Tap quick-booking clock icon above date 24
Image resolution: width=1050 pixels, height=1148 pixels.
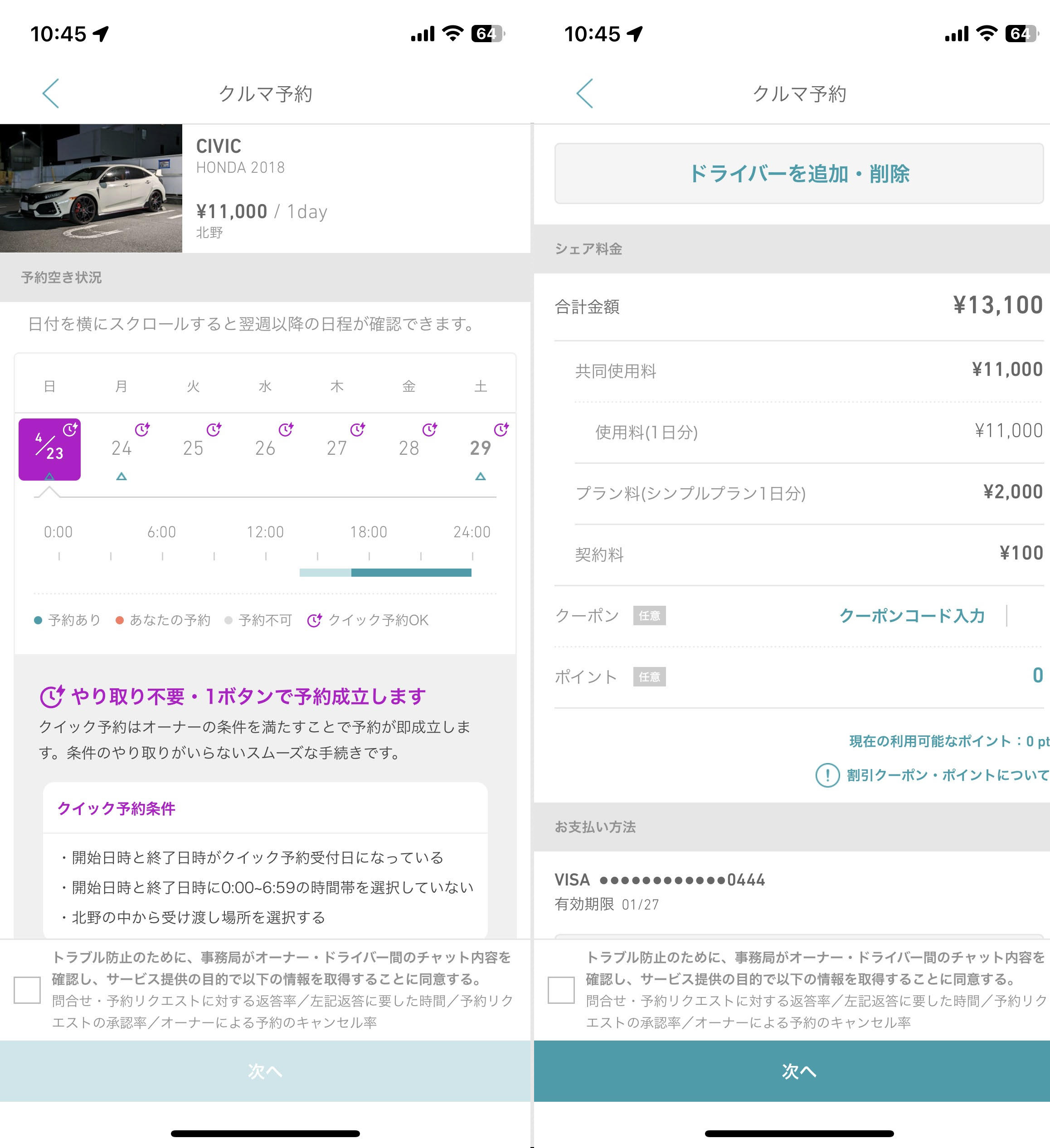[142, 429]
